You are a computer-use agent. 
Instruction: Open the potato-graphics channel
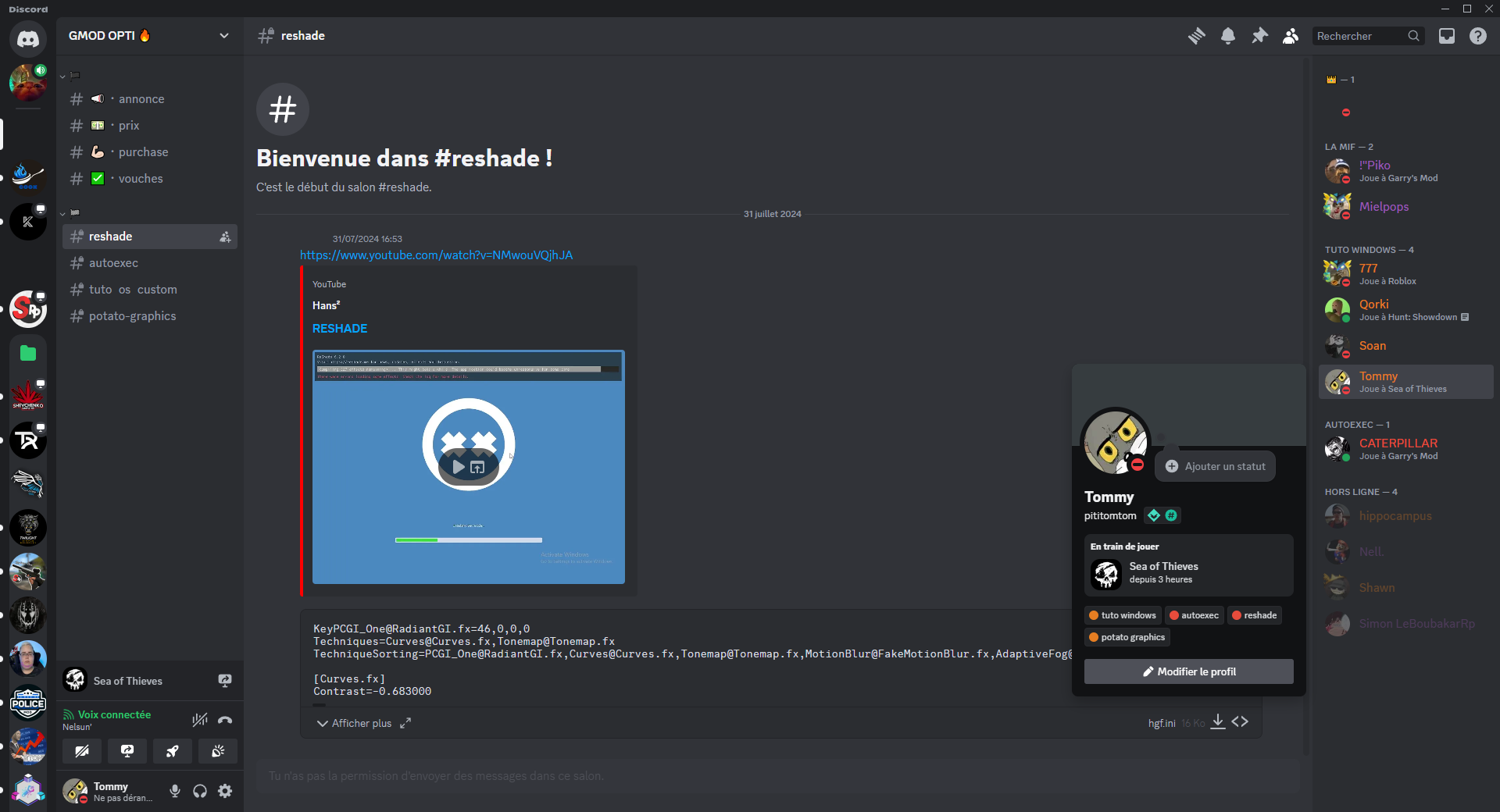coord(150,316)
